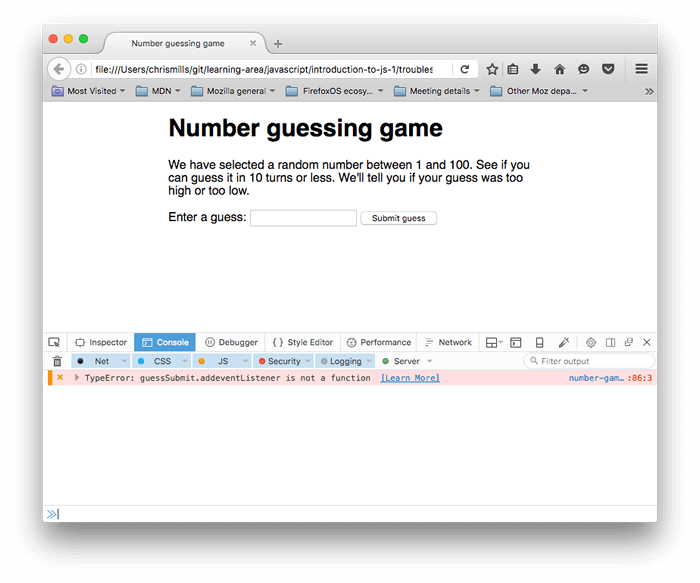Click the element picker icon in devtools

(x=54, y=342)
